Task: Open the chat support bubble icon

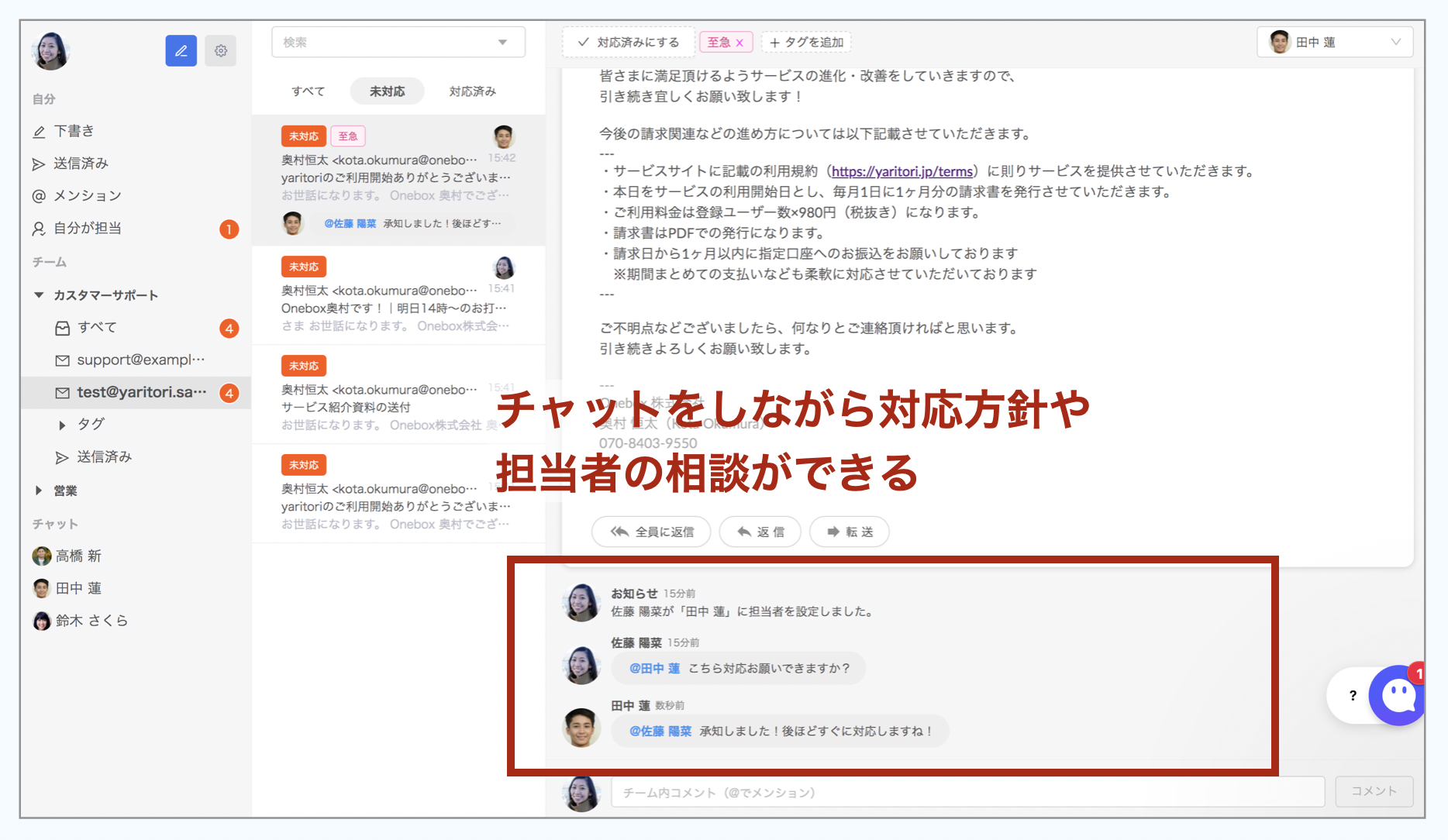Action: pyautogui.click(x=1398, y=695)
